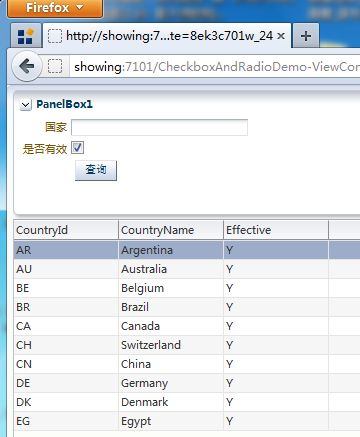Screen dimensions: 360x437
Task: Close the showing:7101 tab
Action: pyautogui.click(x=281, y=36)
